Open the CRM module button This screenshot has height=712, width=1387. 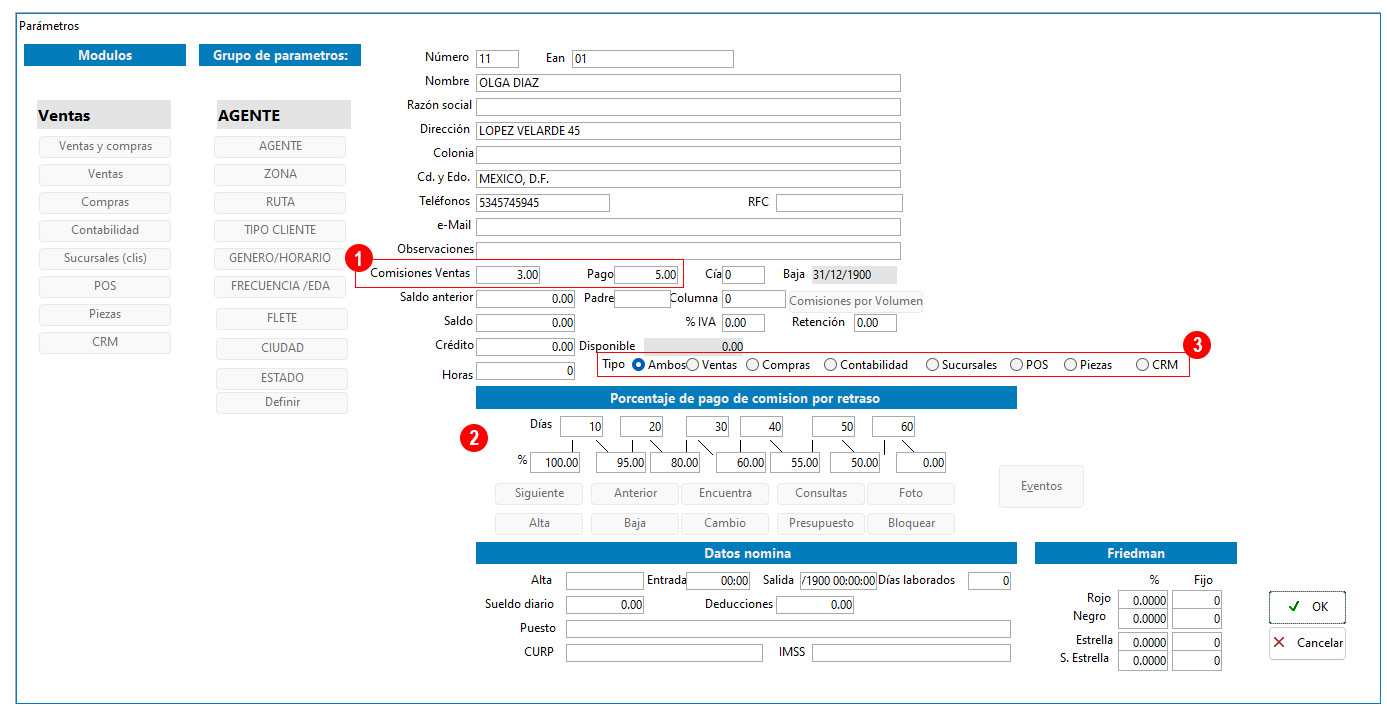tap(105, 342)
